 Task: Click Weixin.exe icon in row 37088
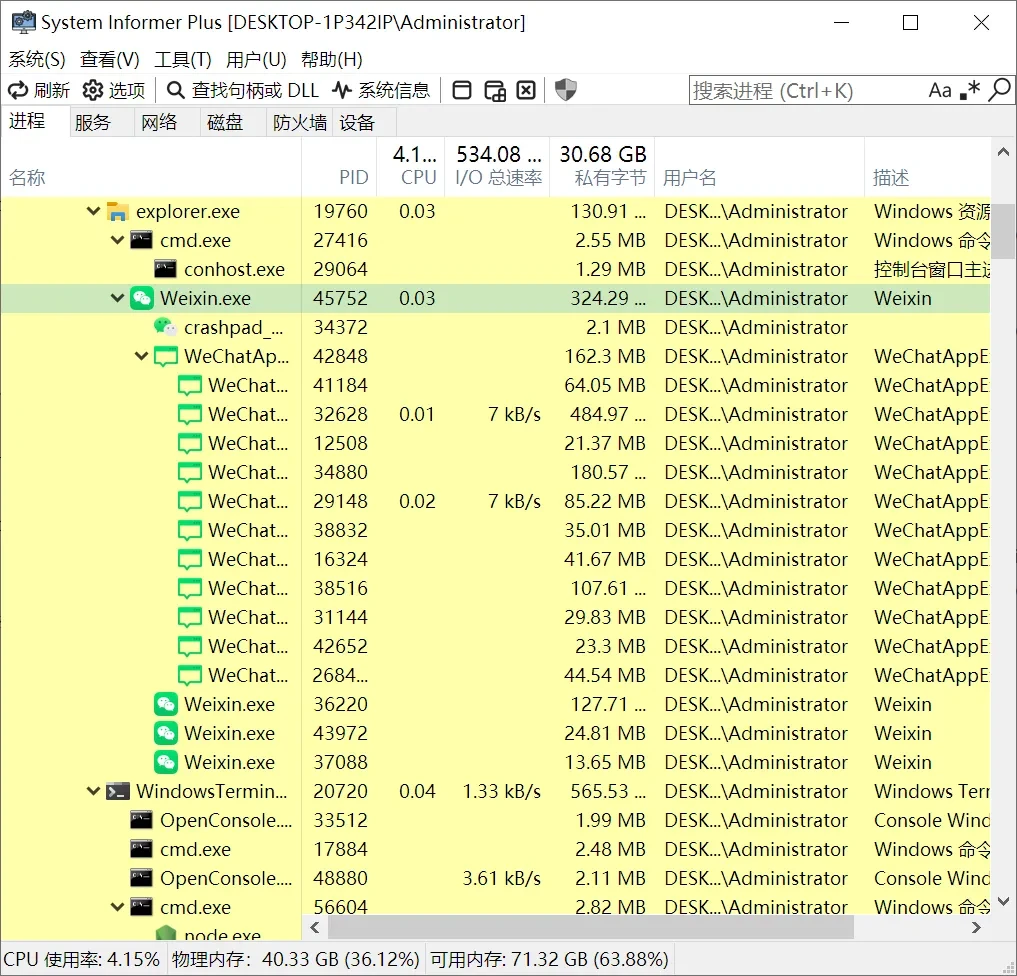[165, 762]
